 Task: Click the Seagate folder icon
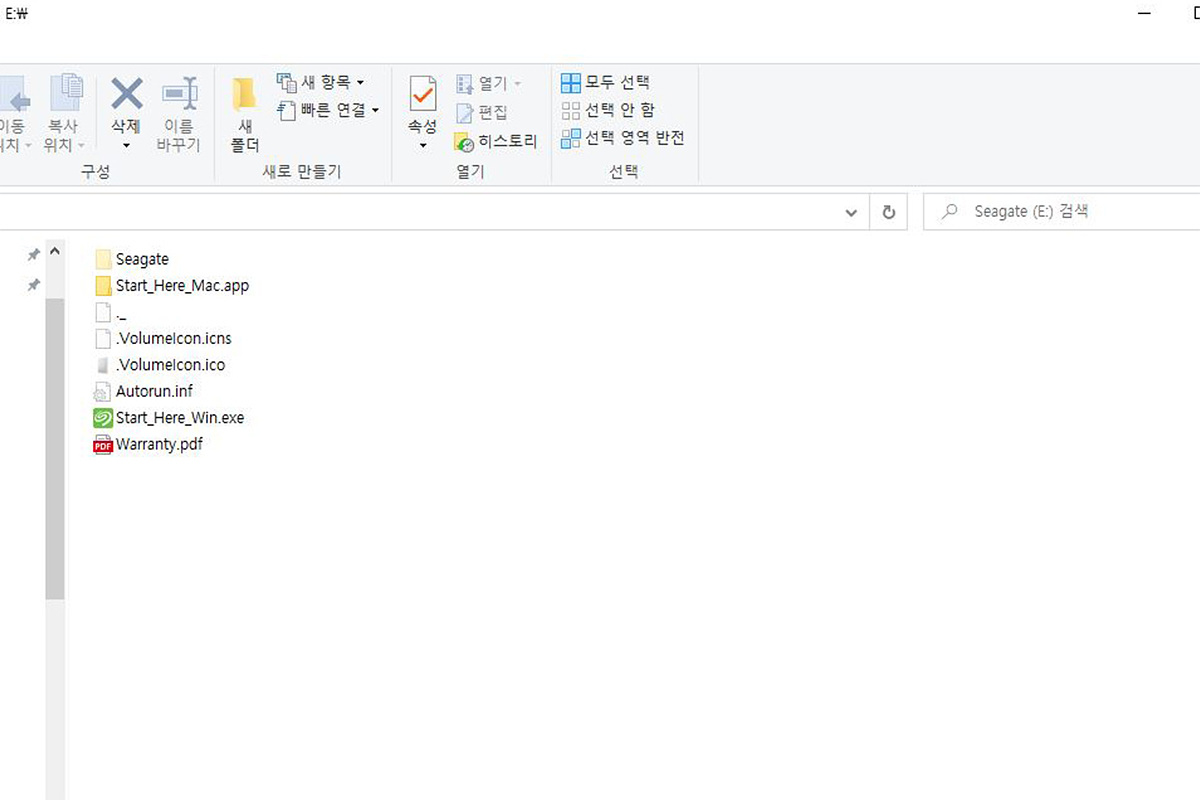(x=103, y=259)
